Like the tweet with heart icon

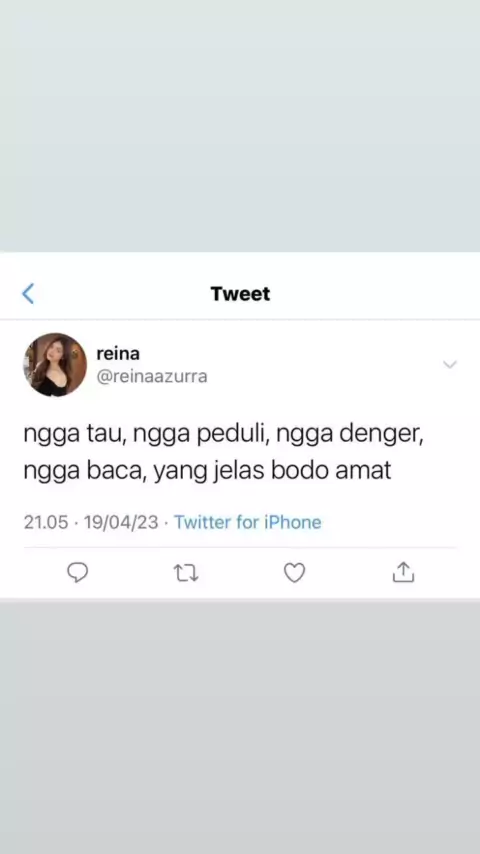tap(295, 573)
